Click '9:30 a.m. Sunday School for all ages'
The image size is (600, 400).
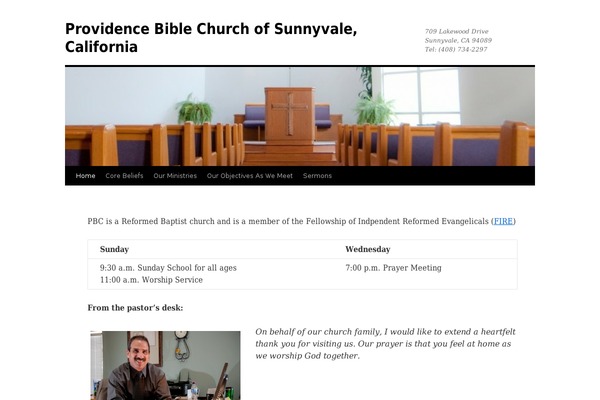[168, 268]
